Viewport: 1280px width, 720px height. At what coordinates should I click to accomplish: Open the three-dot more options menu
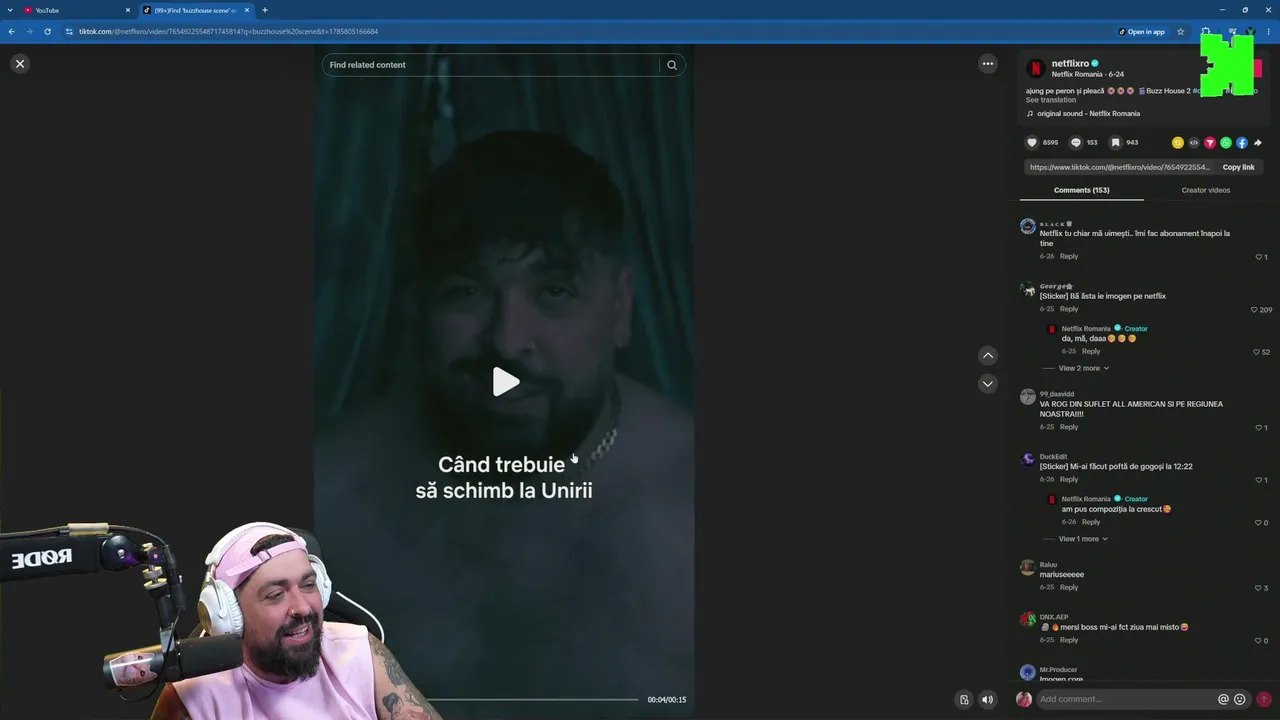(988, 64)
